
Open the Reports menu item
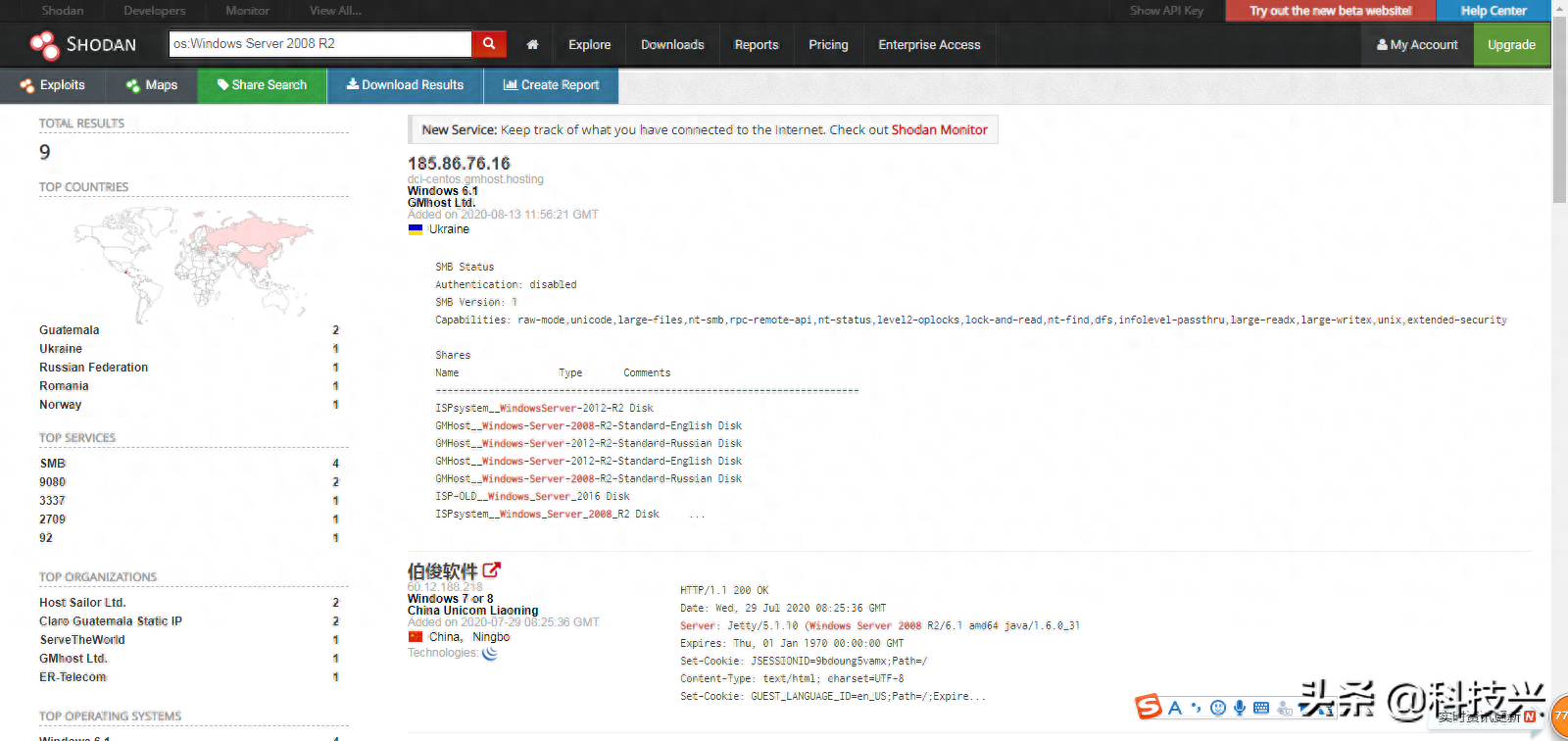(x=757, y=44)
